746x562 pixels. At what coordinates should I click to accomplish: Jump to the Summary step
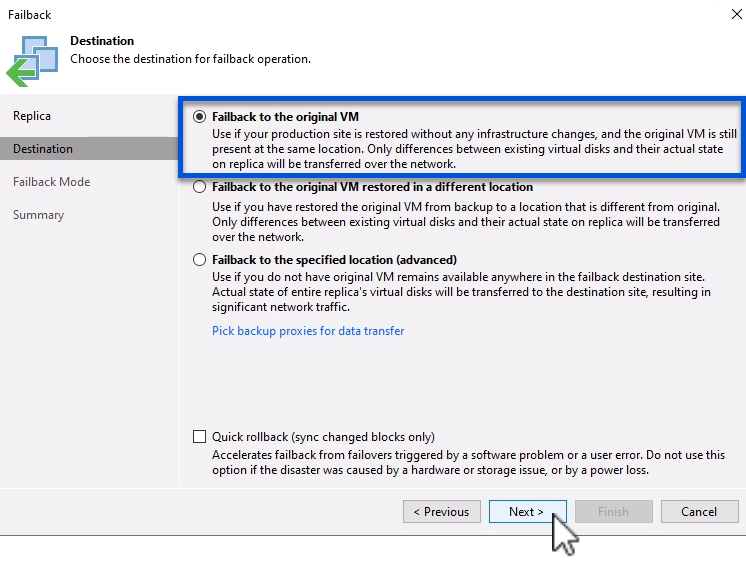point(38,215)
